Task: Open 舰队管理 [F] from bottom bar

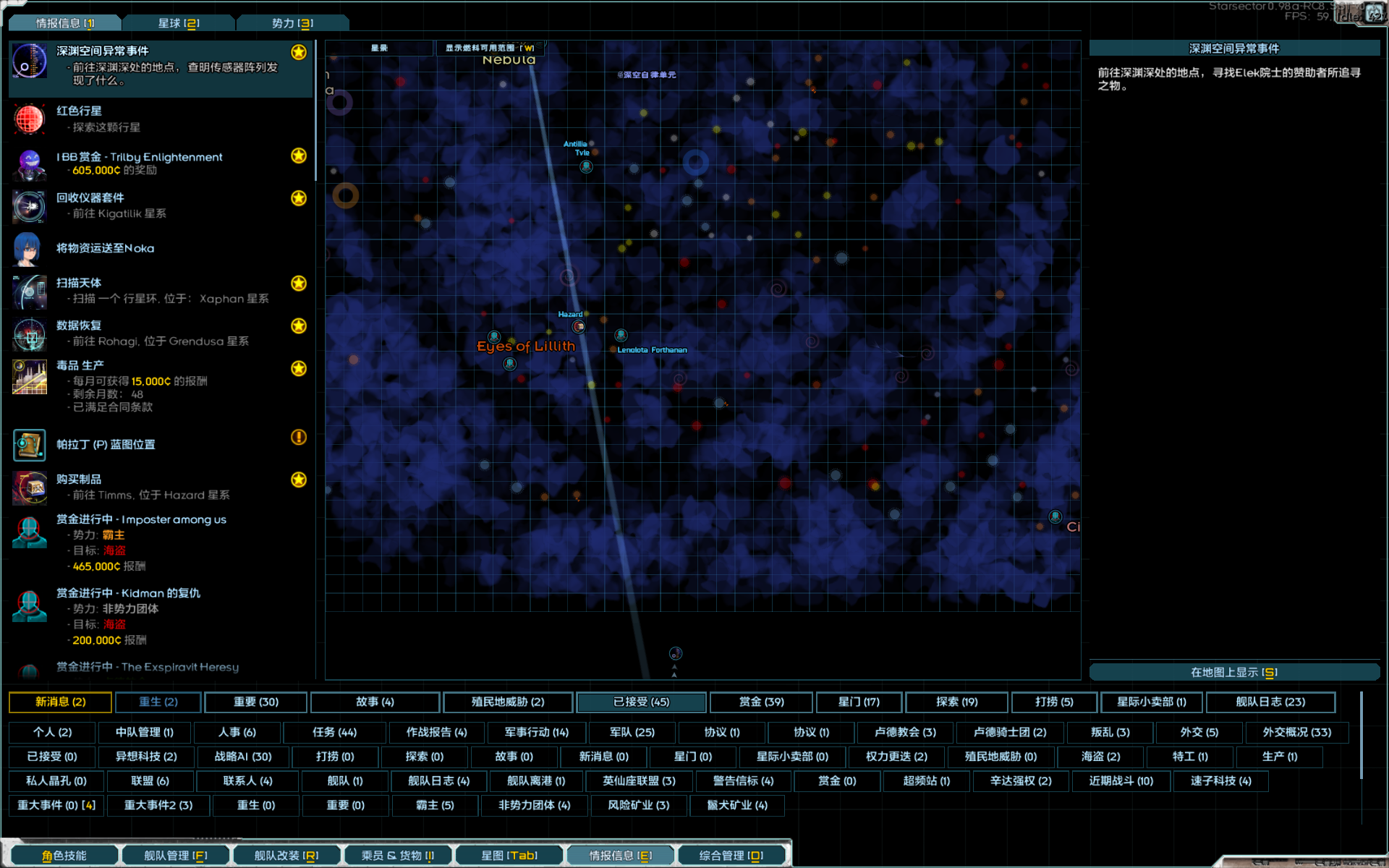Action: point(176,856)
